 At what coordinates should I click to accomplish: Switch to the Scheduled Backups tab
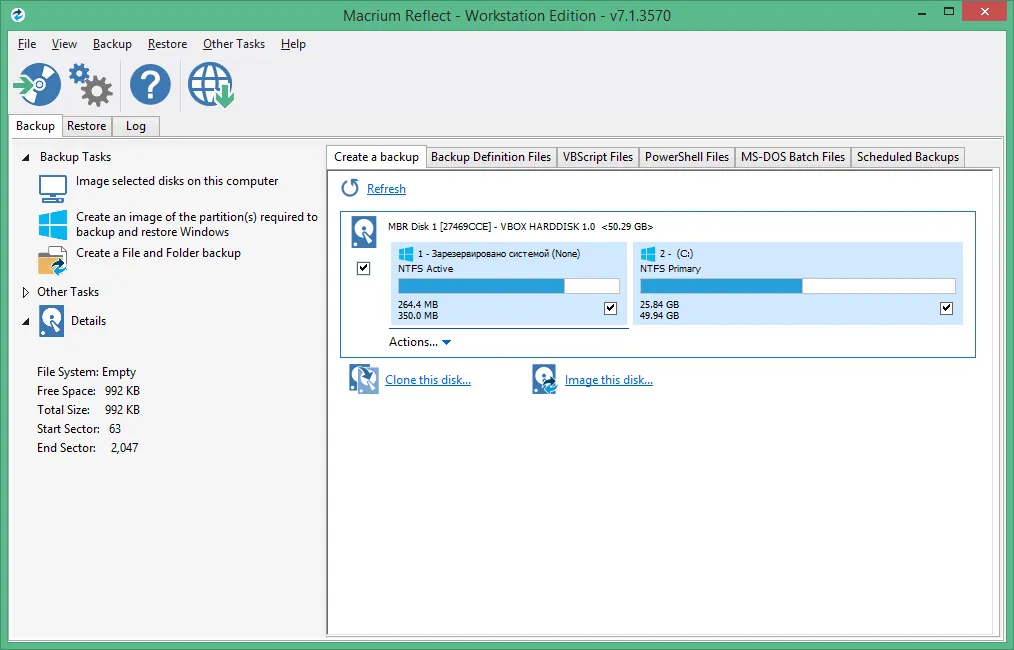click(x=907, y=157)
